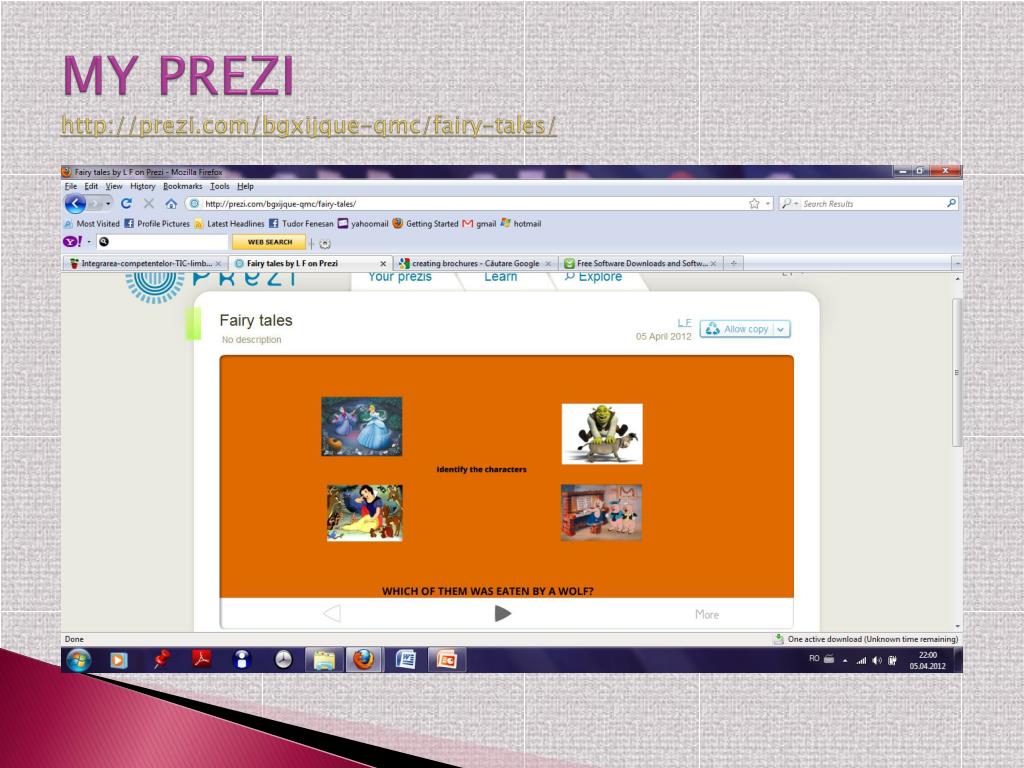The width and height of the screenshot is (1024, 768).
Task: Open the Learn page tab
Action: (x=500, y=277)
